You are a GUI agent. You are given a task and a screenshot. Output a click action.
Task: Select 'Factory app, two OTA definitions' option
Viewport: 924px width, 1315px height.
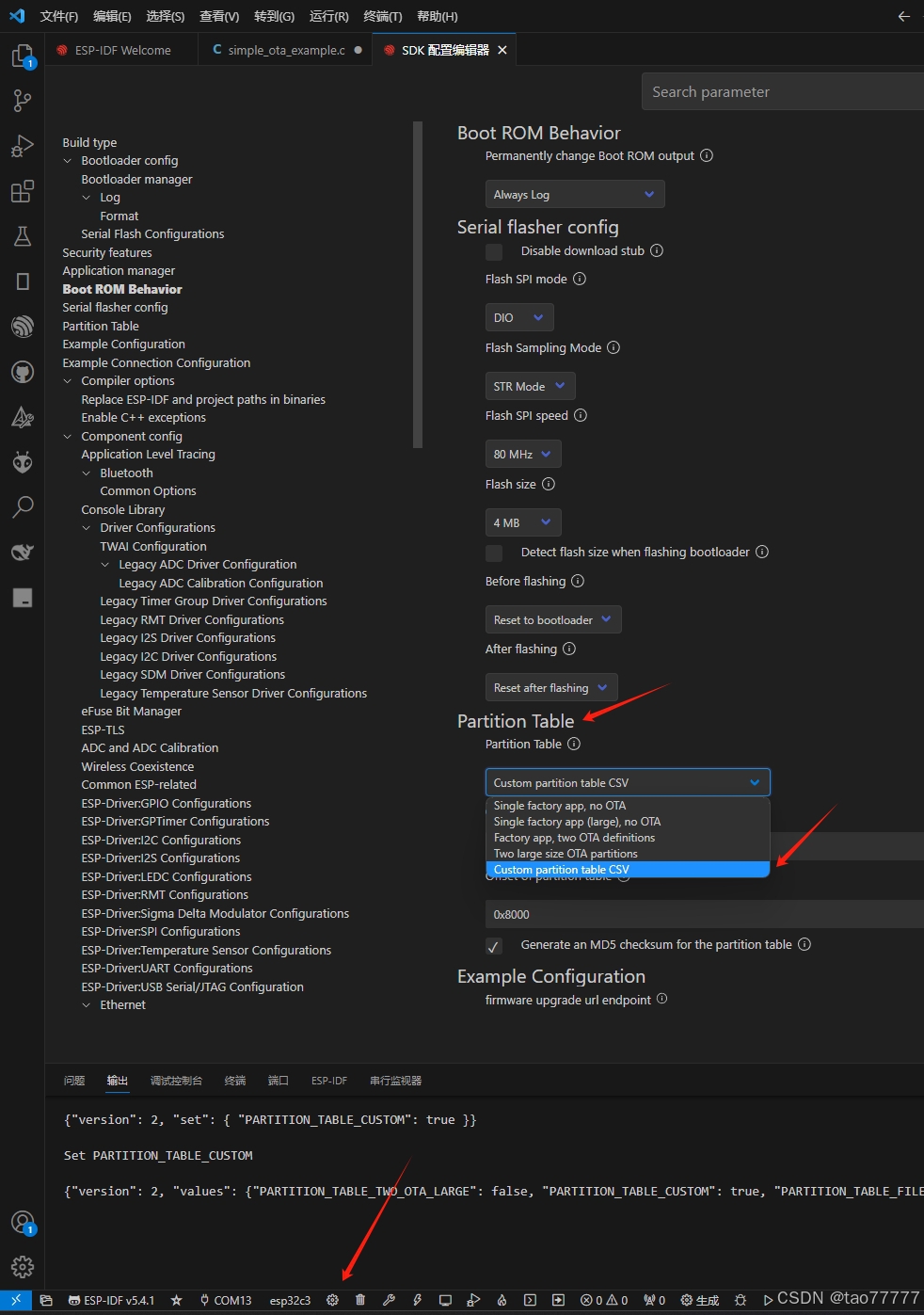pos(628,838)
